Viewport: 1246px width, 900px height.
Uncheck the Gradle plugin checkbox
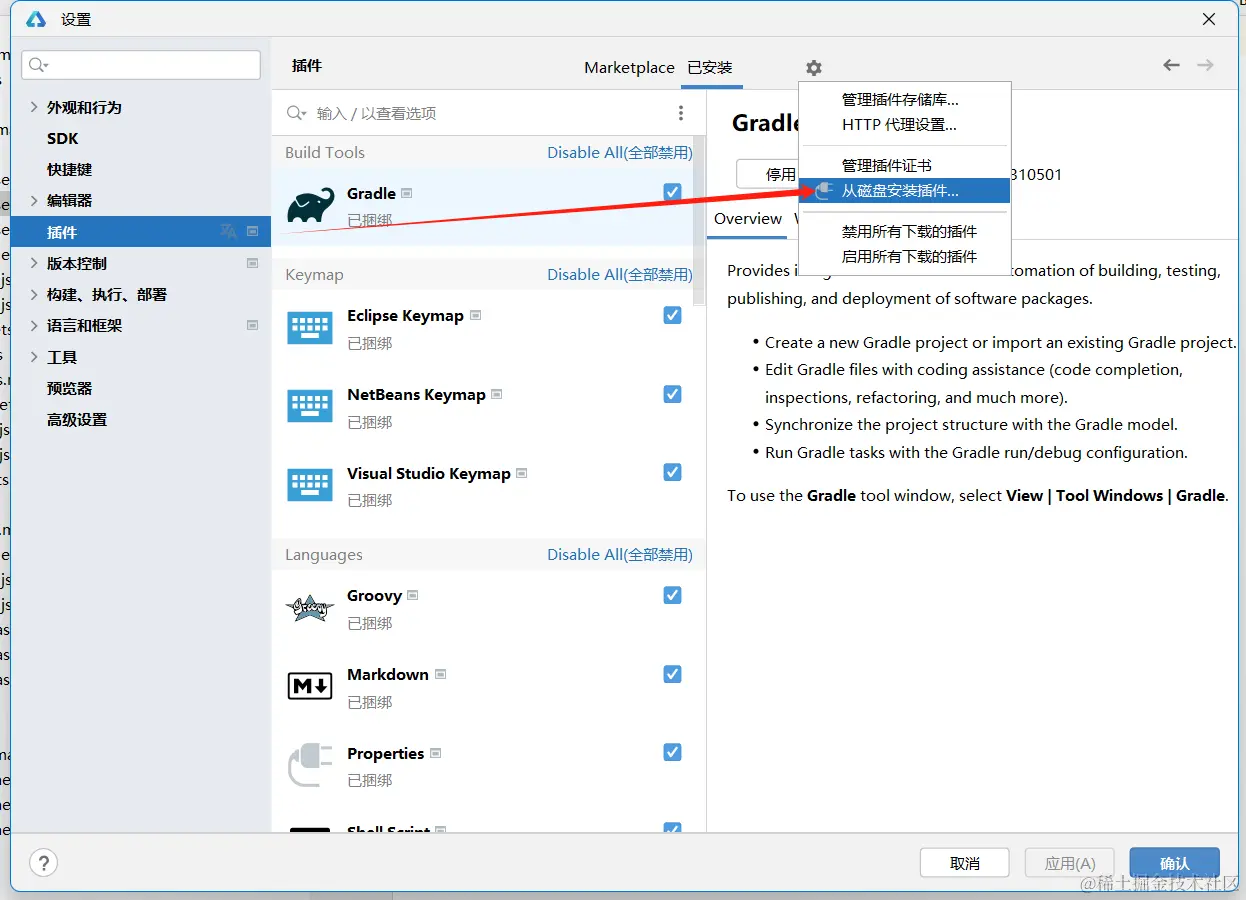[x=672, y=191]
